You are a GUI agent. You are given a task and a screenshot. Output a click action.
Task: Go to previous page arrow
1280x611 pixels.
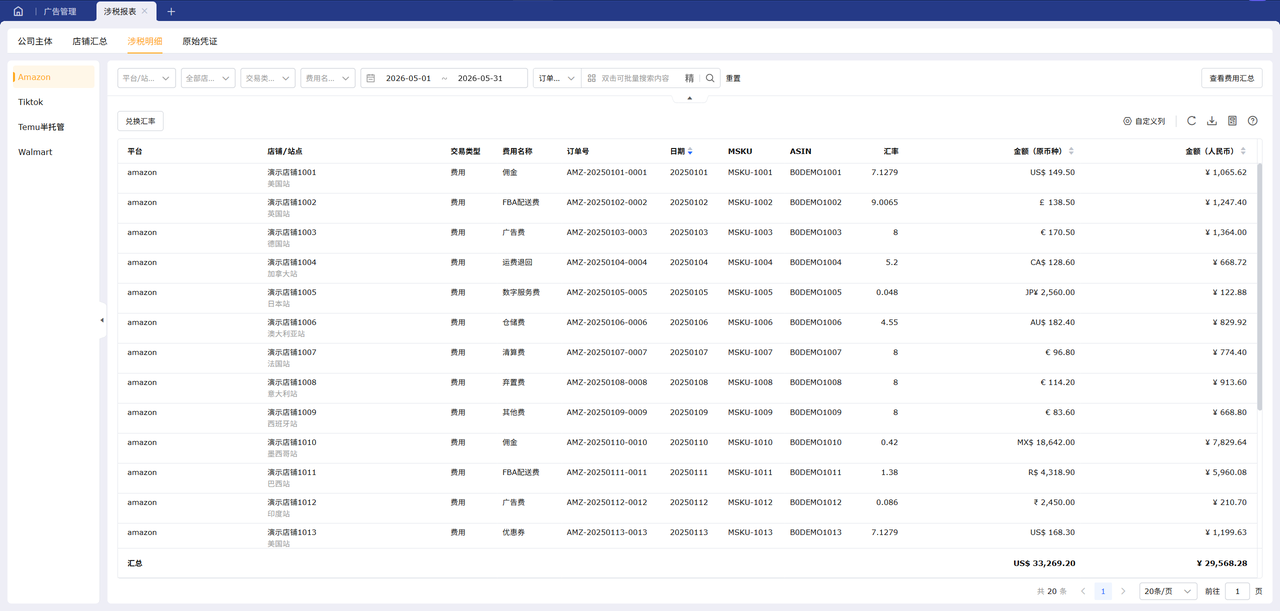1083,592
